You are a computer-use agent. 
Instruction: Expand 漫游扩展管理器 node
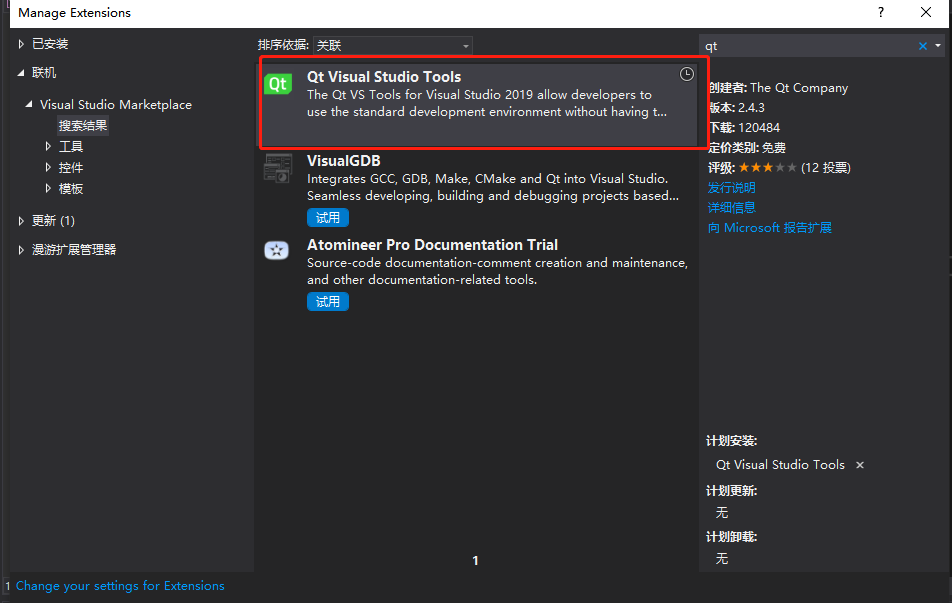(x=21, y=250)
